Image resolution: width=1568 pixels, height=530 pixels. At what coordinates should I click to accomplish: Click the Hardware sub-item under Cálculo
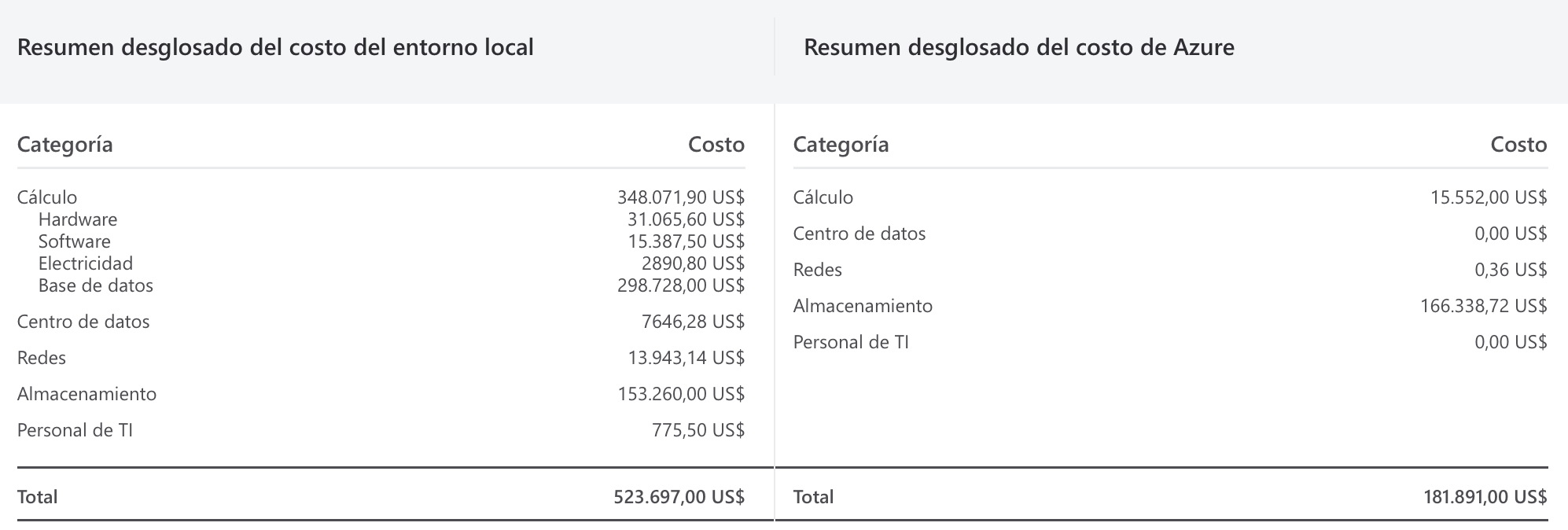click(x=78, y=219)
